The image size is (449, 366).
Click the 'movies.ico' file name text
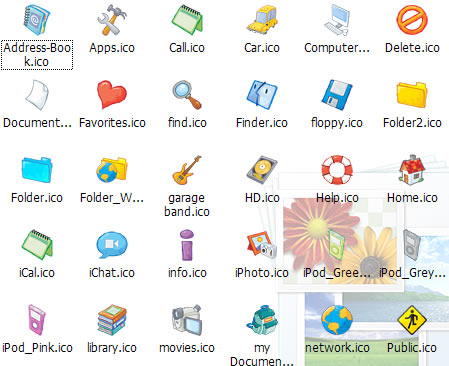click(187, 348)
